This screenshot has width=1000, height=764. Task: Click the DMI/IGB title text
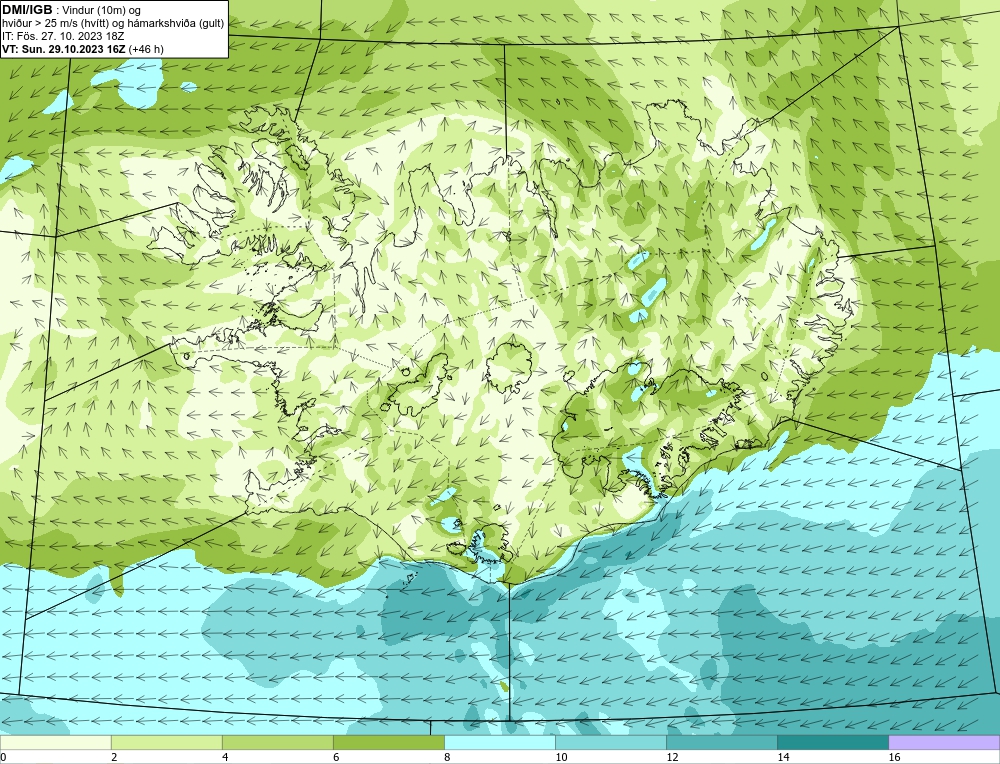click(27, 10)
